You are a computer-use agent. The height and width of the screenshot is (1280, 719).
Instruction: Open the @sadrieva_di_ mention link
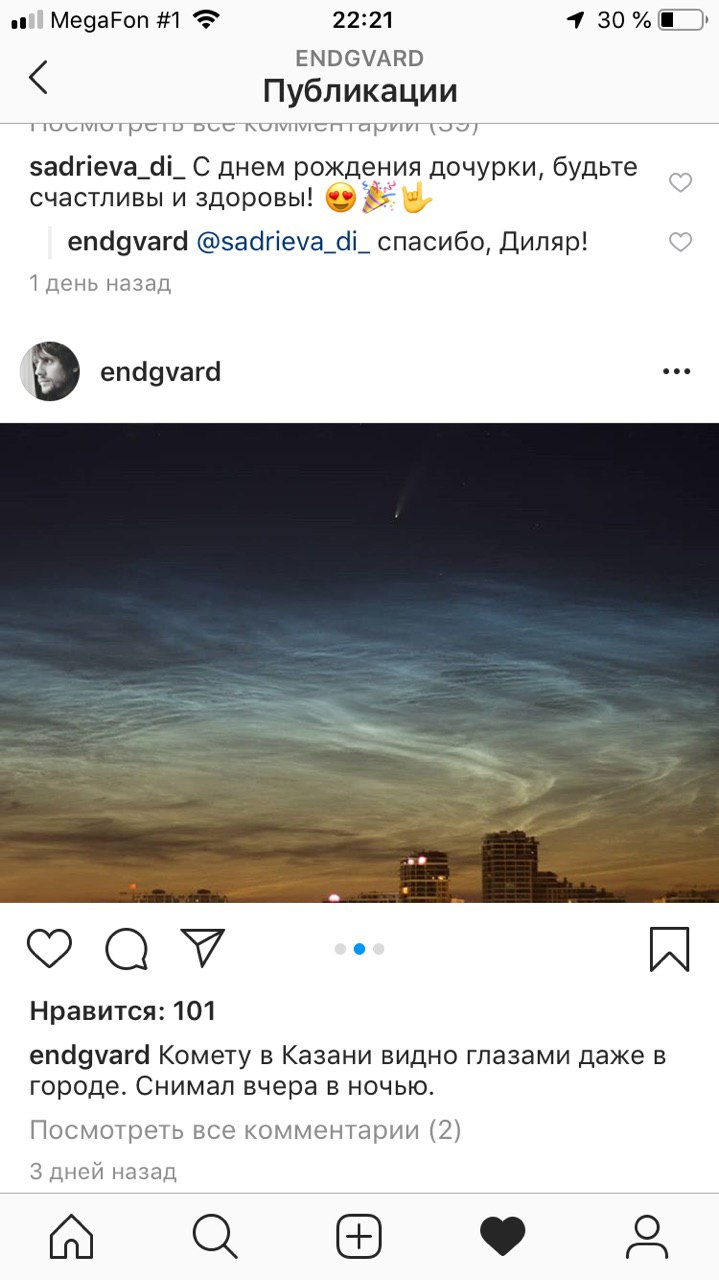point(283,242)
